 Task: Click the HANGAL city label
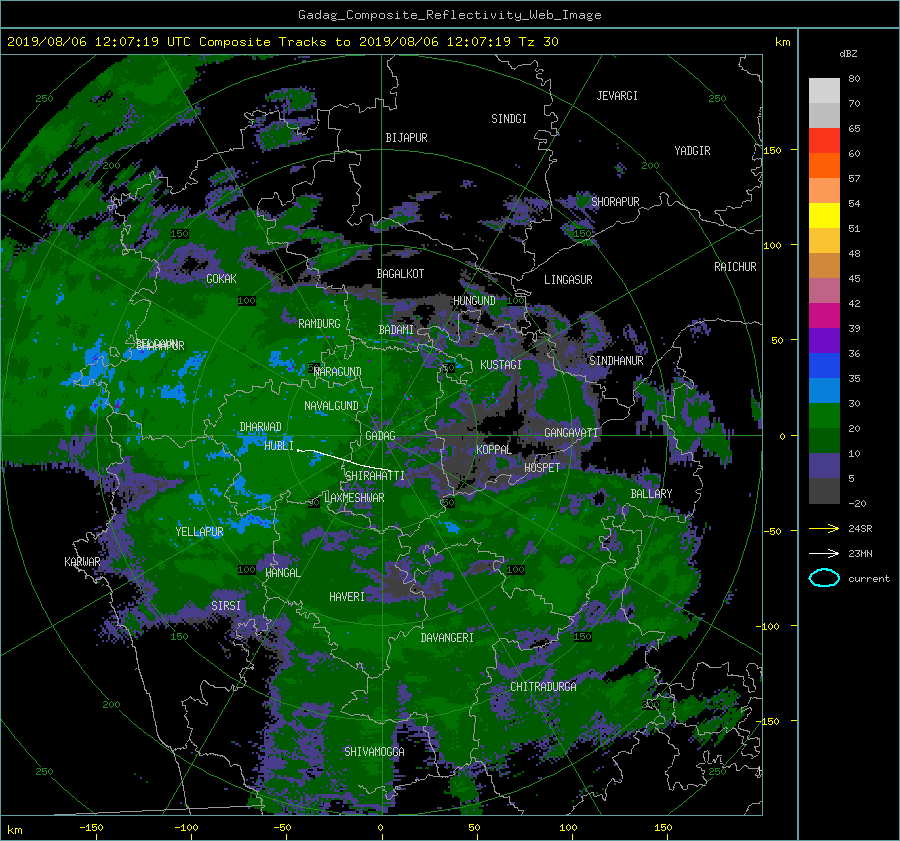(282, 572)
